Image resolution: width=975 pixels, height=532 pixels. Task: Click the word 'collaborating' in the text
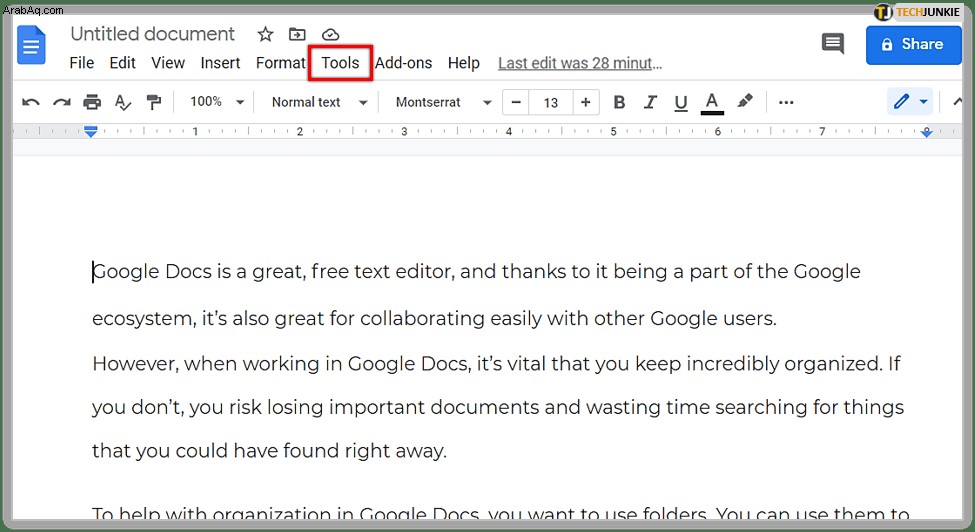[422, 318]
